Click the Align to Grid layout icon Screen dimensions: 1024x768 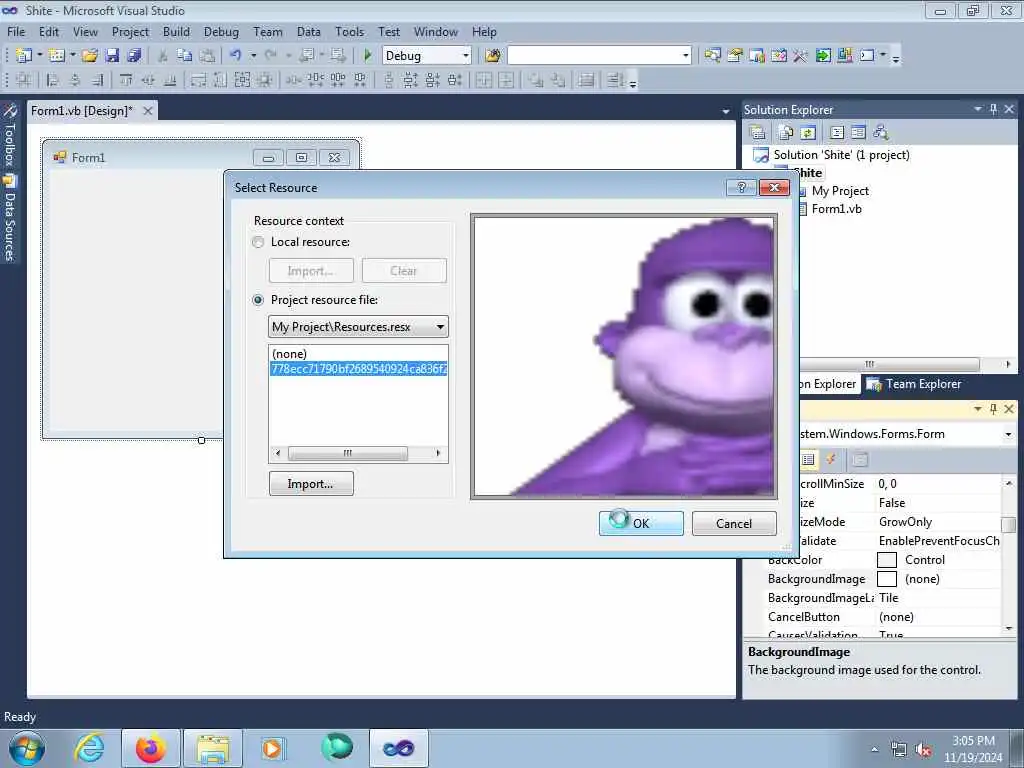(x=24, y=80)
